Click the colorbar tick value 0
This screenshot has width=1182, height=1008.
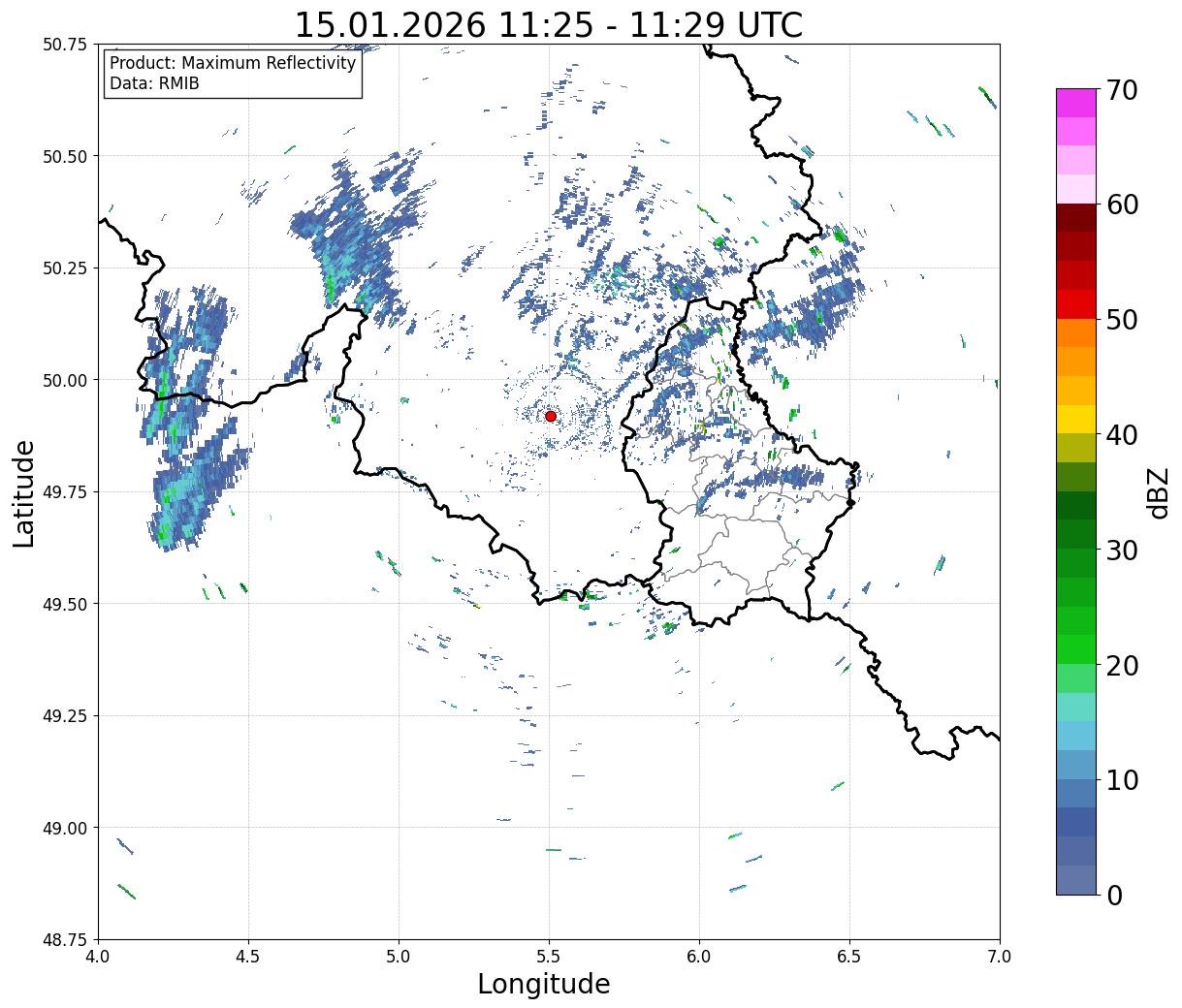pyautogui.click(x=1114, y=895)
